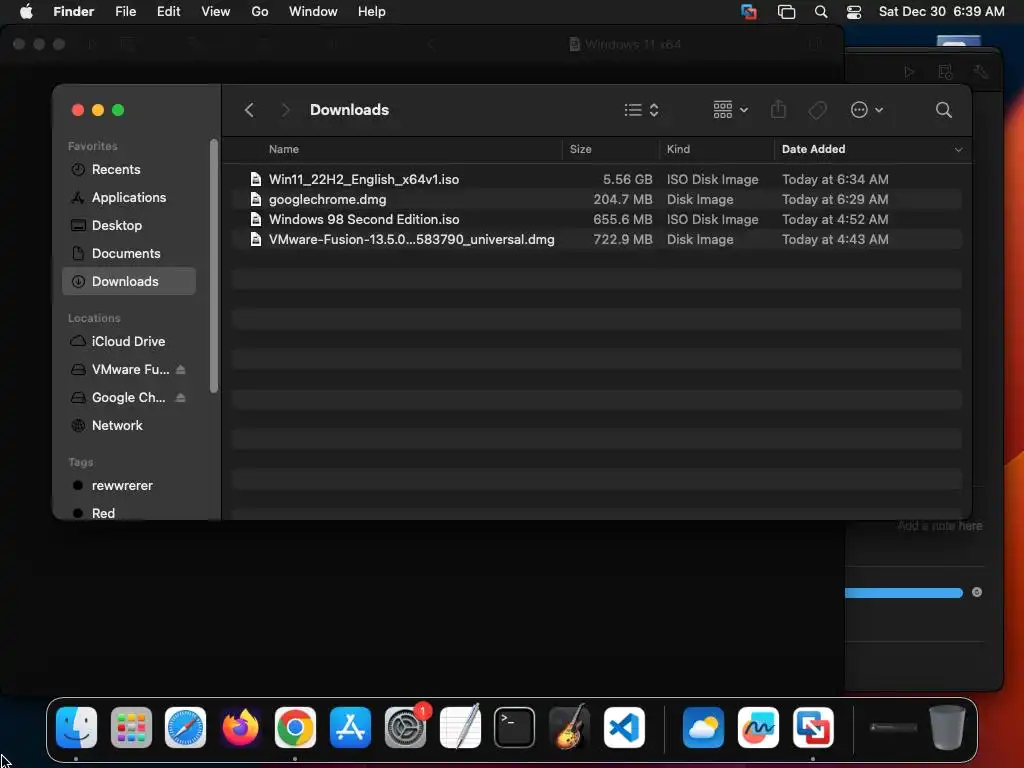Viewport: 1024px width, 768px height.
Task: Open Desktop in the sidebar
Action: click(x=129, y=225)
